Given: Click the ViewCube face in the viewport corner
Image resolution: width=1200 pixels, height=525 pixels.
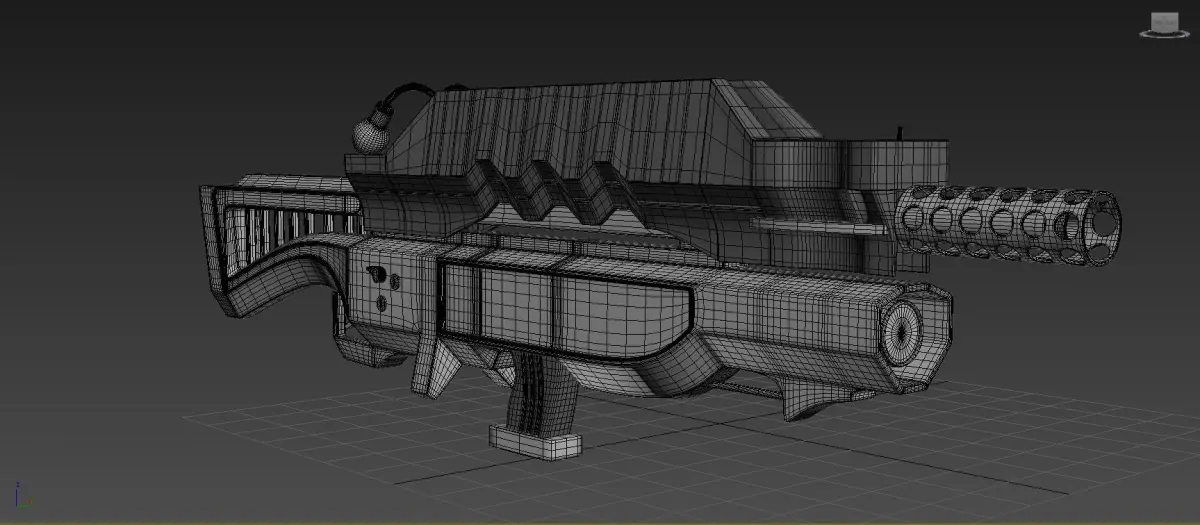Looking at the screenshot, I should pos(1166,20).
